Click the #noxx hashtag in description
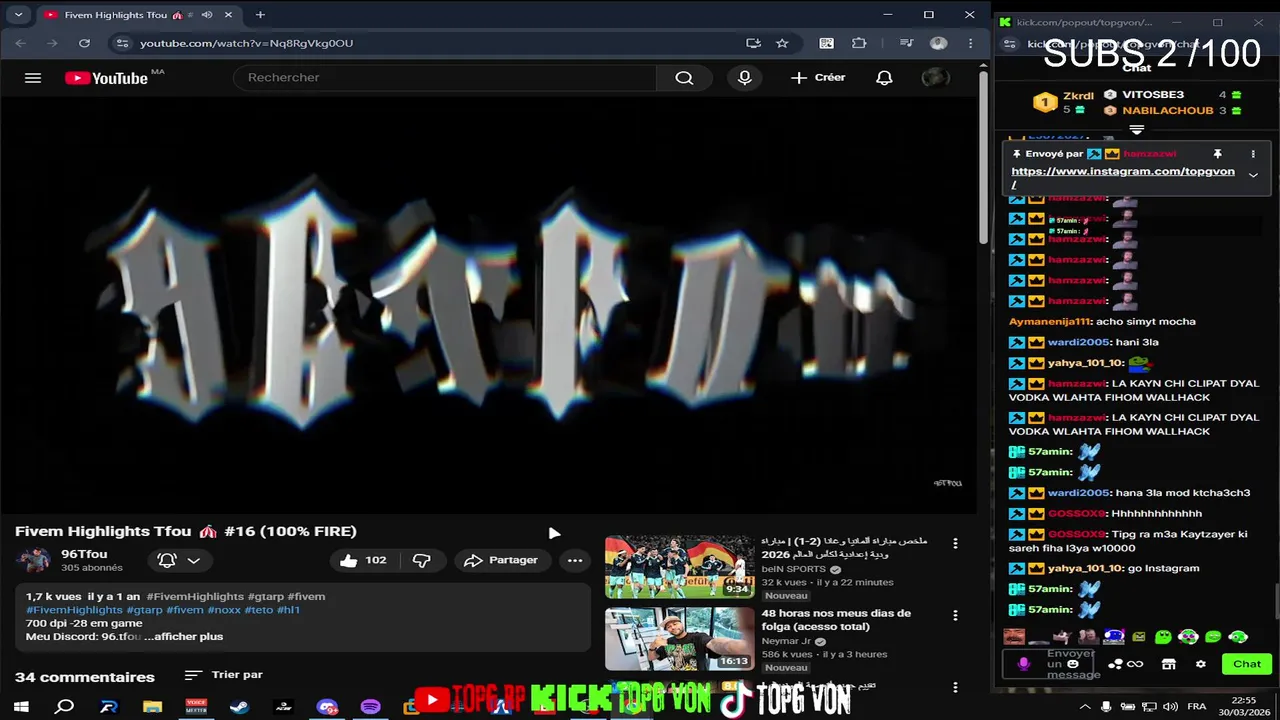 [x=224, y=610]
